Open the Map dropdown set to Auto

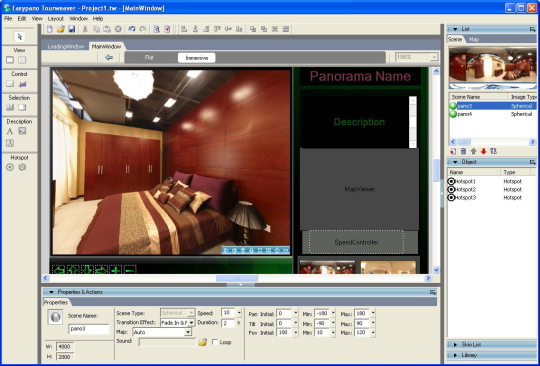click(x=188, y=332)
